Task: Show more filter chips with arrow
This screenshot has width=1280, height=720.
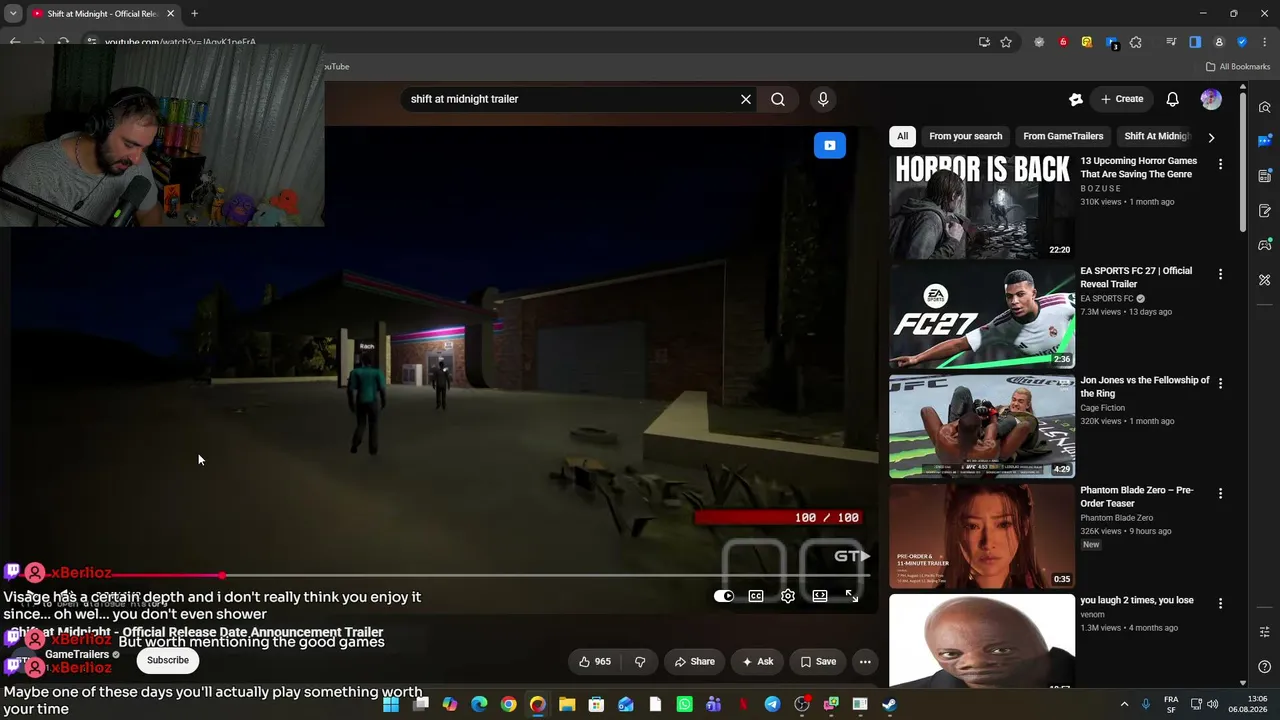Action: coord(1211,137)
